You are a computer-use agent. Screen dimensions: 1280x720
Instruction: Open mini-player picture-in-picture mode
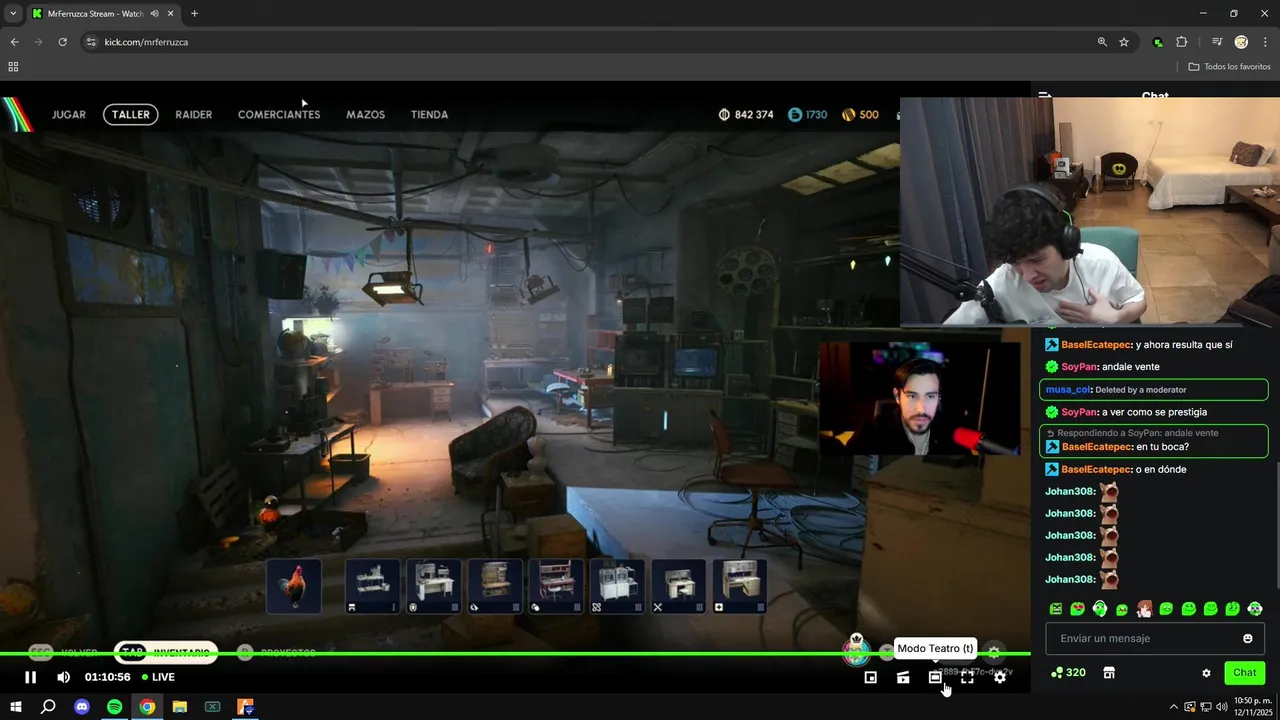click(x=871, y=677)
